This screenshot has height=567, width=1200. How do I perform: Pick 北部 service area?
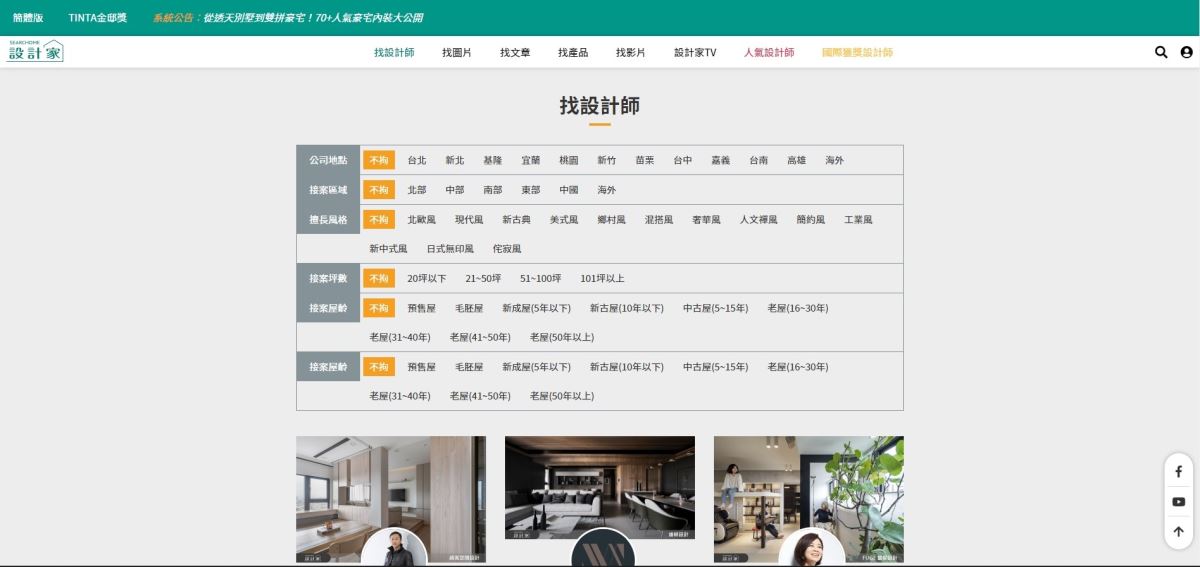(417, 190)
